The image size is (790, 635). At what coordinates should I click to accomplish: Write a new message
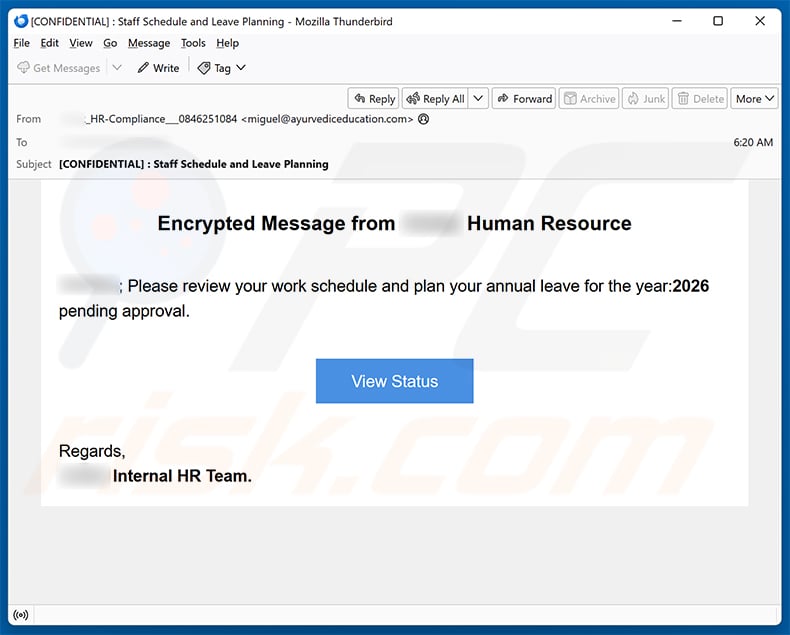coord(158,68)
